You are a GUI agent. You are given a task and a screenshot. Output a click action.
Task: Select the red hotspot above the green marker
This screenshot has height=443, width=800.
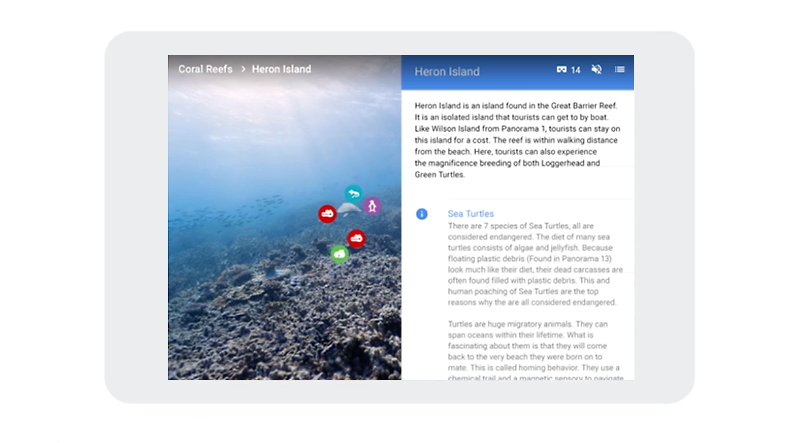coord(356,238)
